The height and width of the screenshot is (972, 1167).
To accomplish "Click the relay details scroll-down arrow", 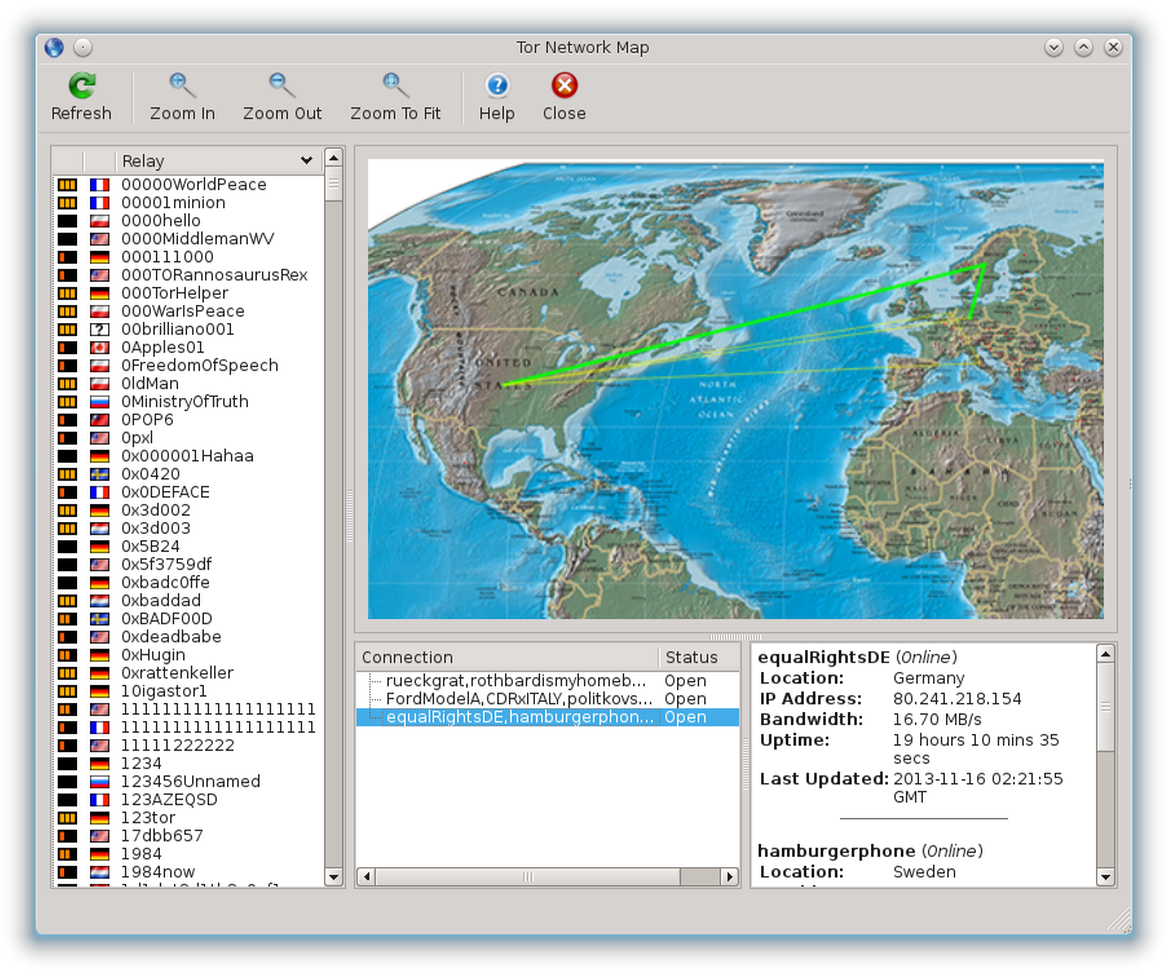I will point(1106,877).
